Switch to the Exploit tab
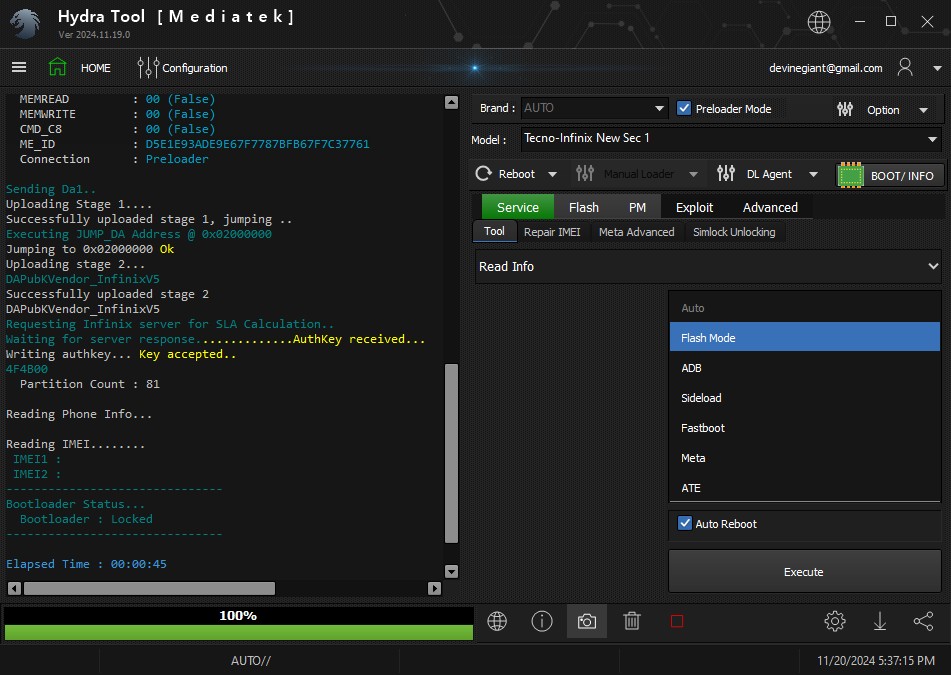The width and height of the screenshot is (951, 675). (694, 207)
